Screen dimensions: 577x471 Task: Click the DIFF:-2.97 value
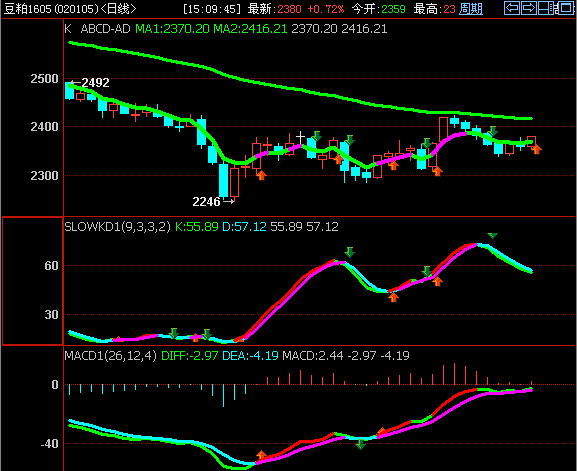(x=190, y=355)
